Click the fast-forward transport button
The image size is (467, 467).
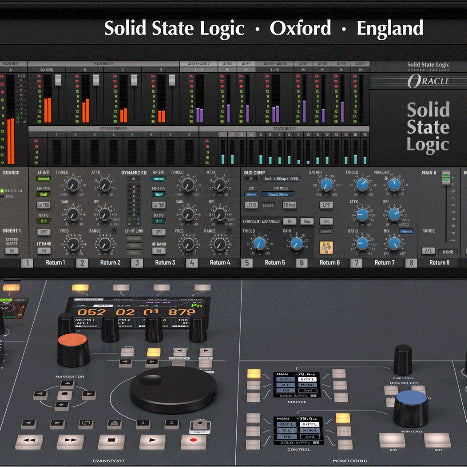click(x=70, y=442)
